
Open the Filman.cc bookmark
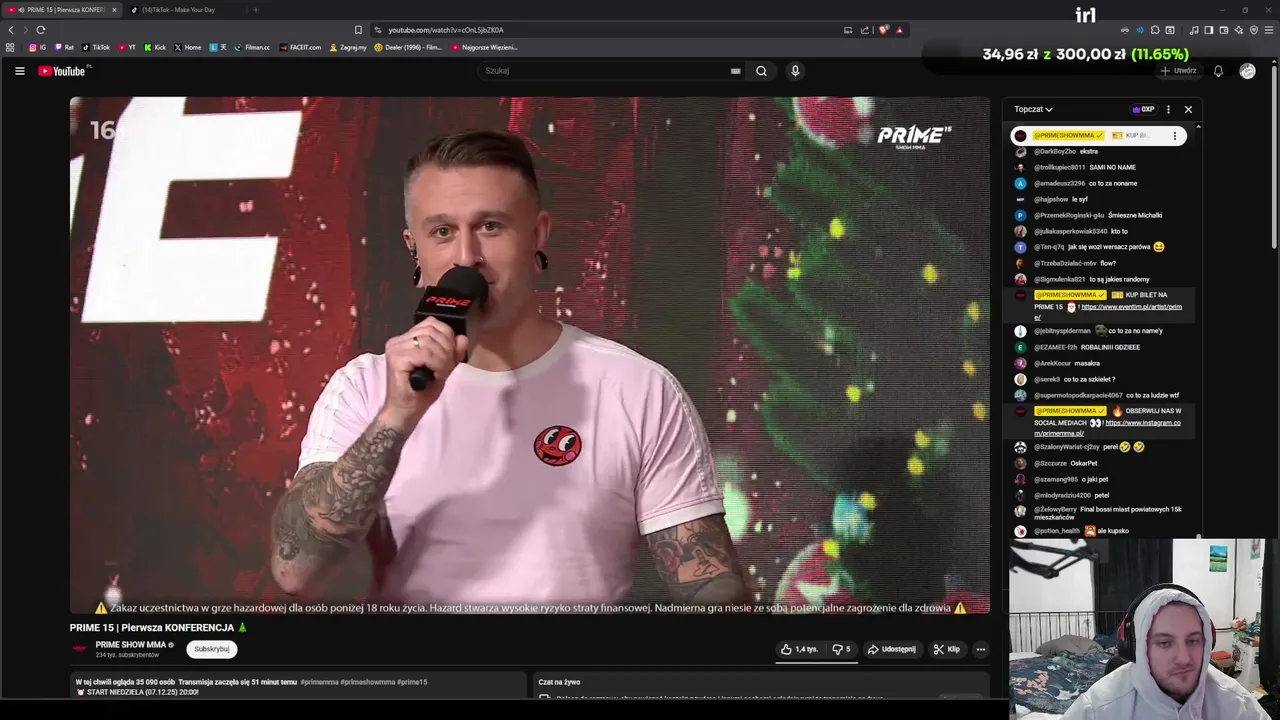(x=252, y=47)
